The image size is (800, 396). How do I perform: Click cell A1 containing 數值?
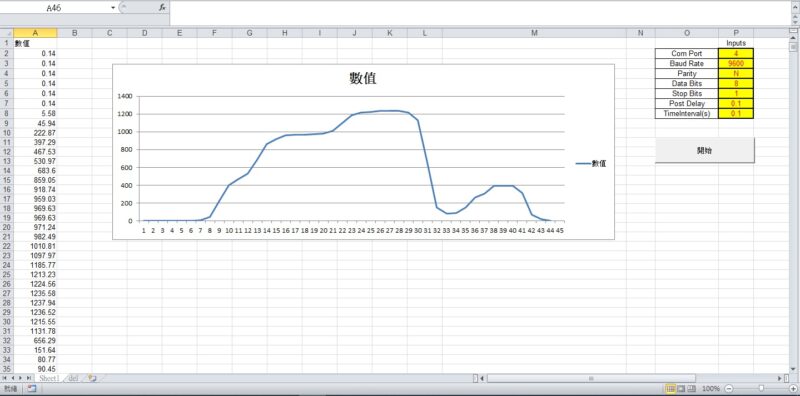pyautogui.click(x=35, y=44)
